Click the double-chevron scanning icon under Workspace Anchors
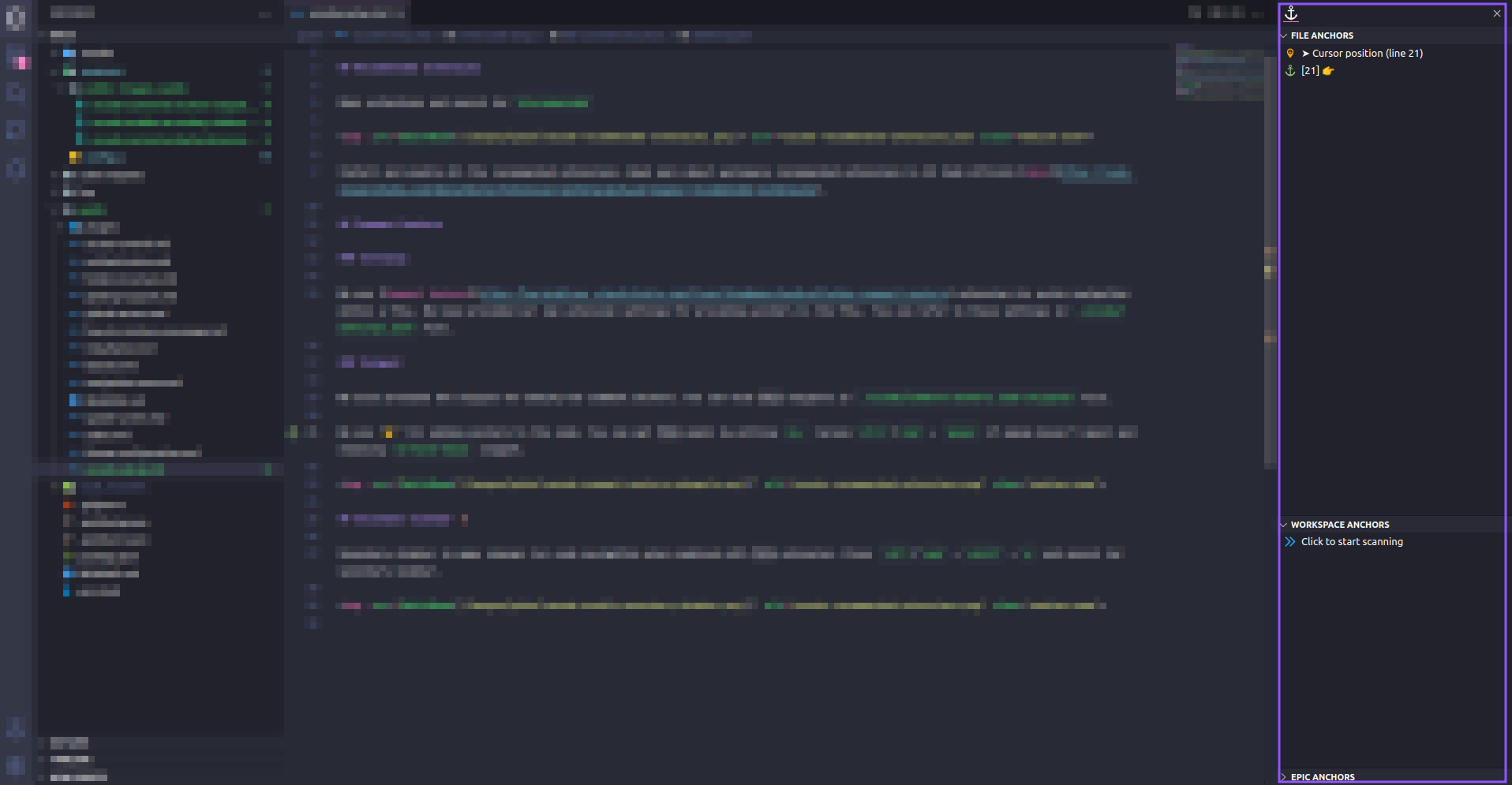This screenshot has height=785, width=1512. (1289, 541)
